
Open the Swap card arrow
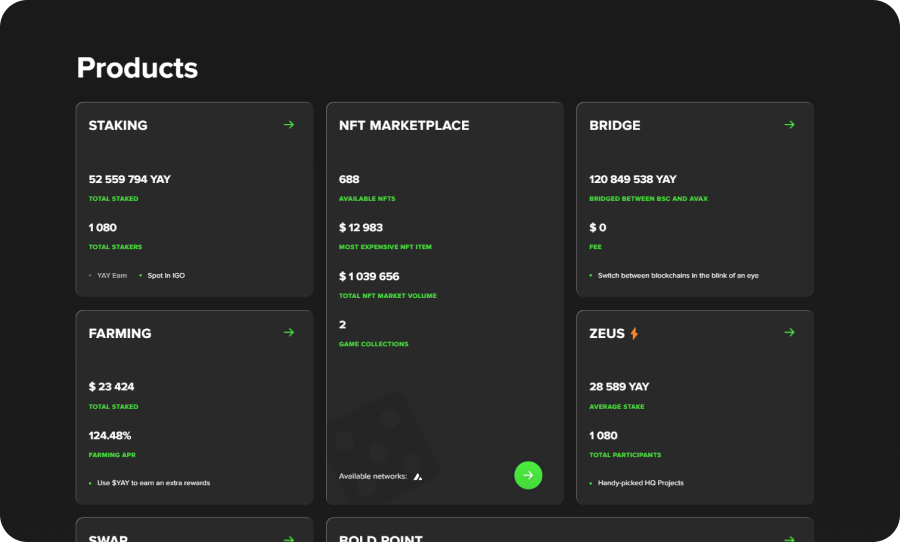(x=289, y=539)
